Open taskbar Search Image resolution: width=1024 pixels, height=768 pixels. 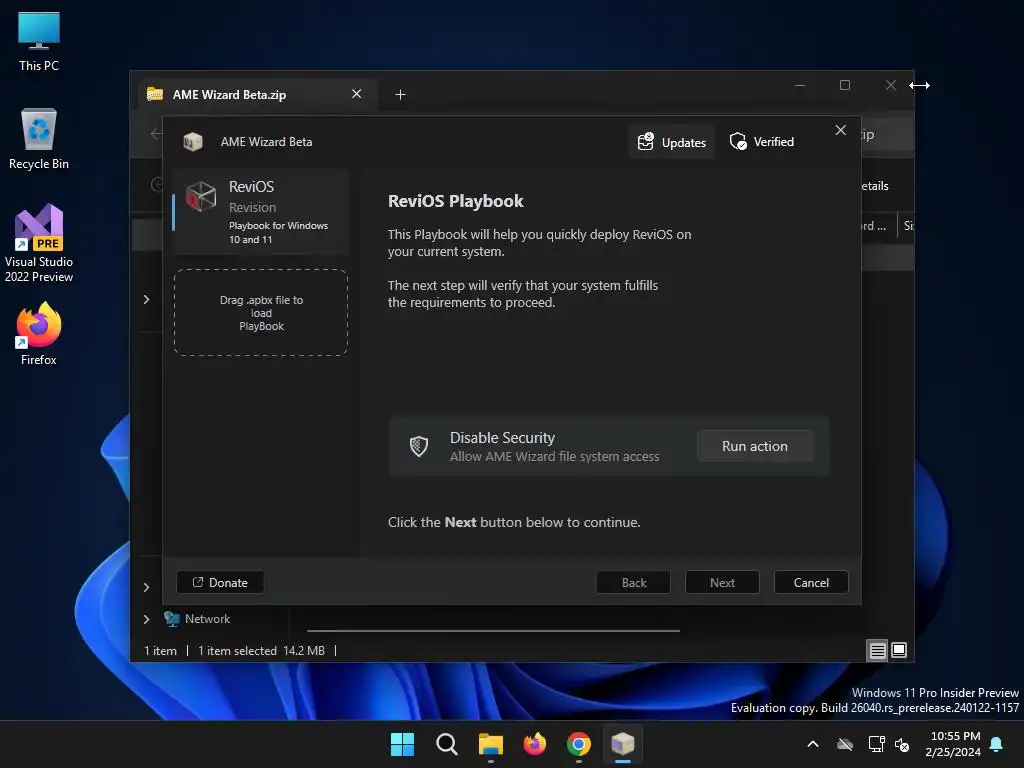click(447, 744)
